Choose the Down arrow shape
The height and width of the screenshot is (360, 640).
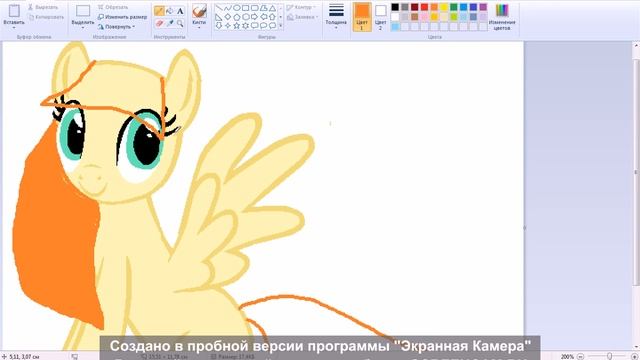(219, 26)
